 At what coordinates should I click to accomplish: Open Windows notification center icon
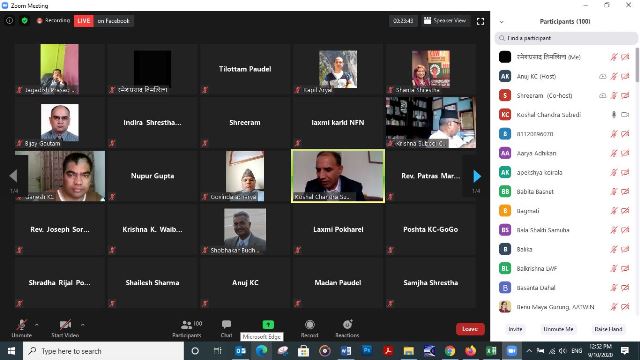pos(625,351)
